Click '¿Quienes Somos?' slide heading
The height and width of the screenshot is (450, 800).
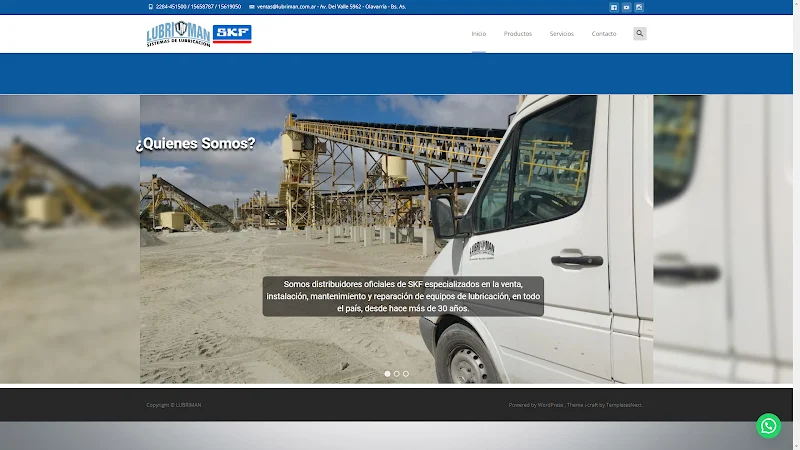point(195,143)
